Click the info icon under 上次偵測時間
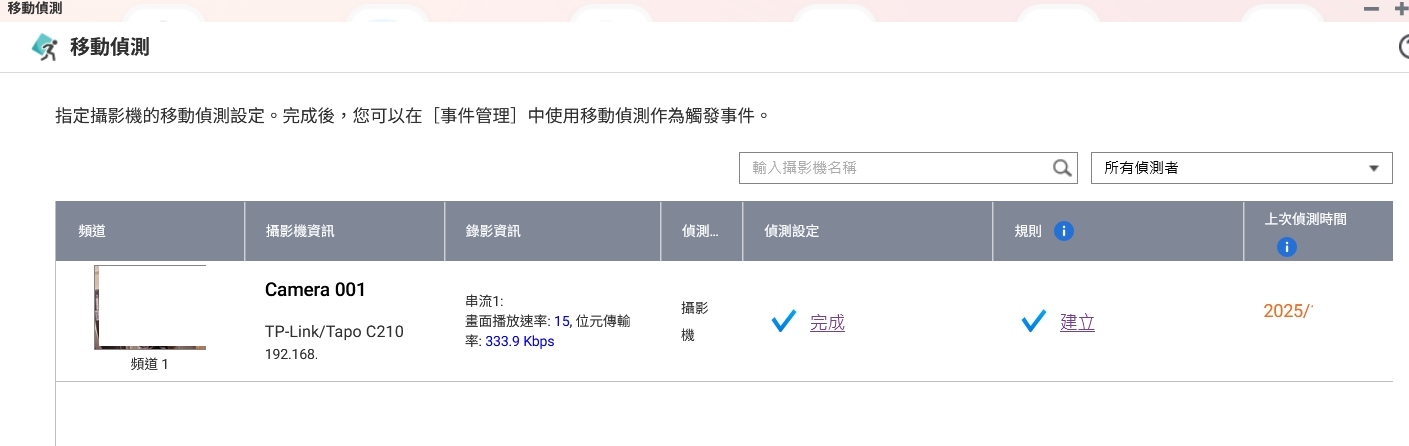Viewport: 1409px width, 446px height. pyautogui.click(x=1287, y=247)
